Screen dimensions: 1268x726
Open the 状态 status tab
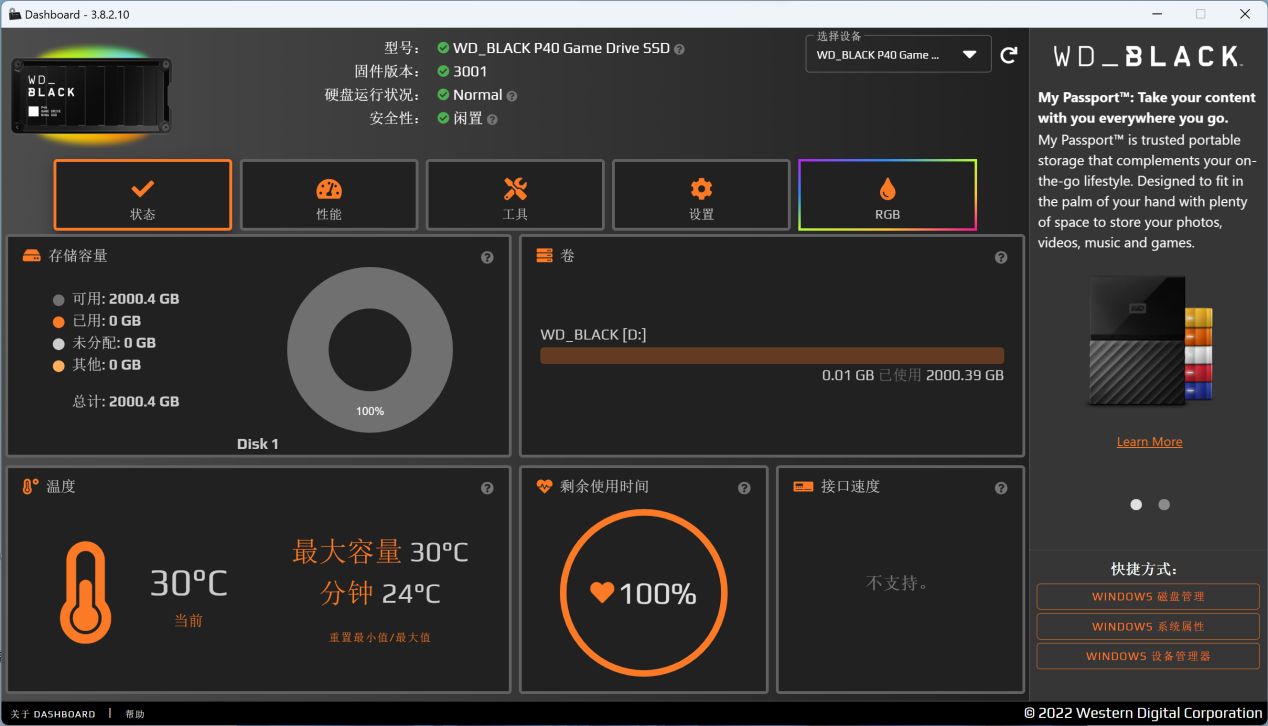tap(143, 195)
